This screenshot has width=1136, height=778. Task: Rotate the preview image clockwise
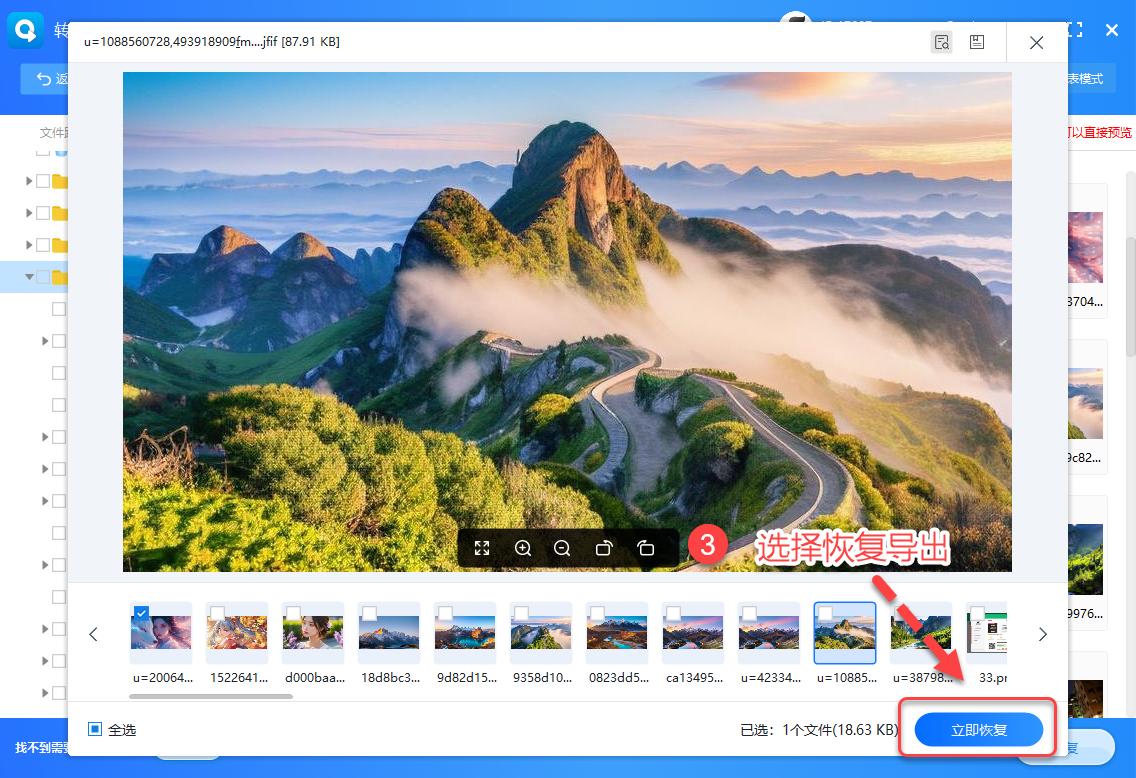point(604,548)
